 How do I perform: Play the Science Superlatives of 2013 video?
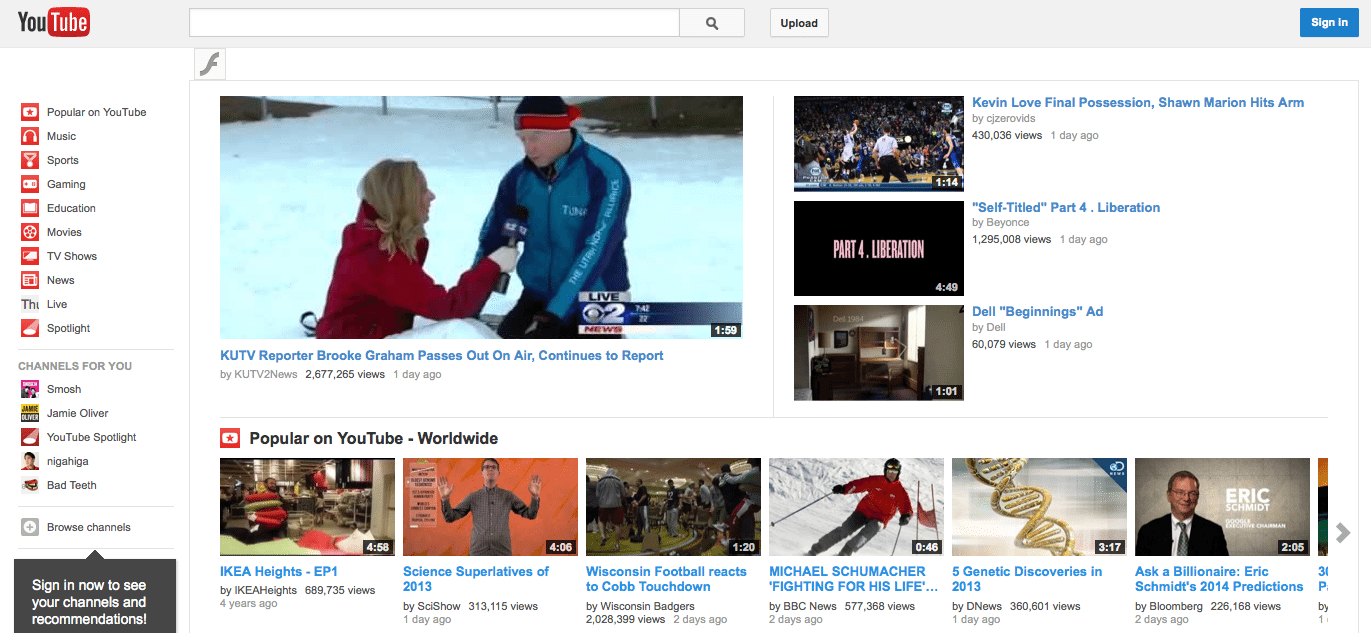click(489, 506)
